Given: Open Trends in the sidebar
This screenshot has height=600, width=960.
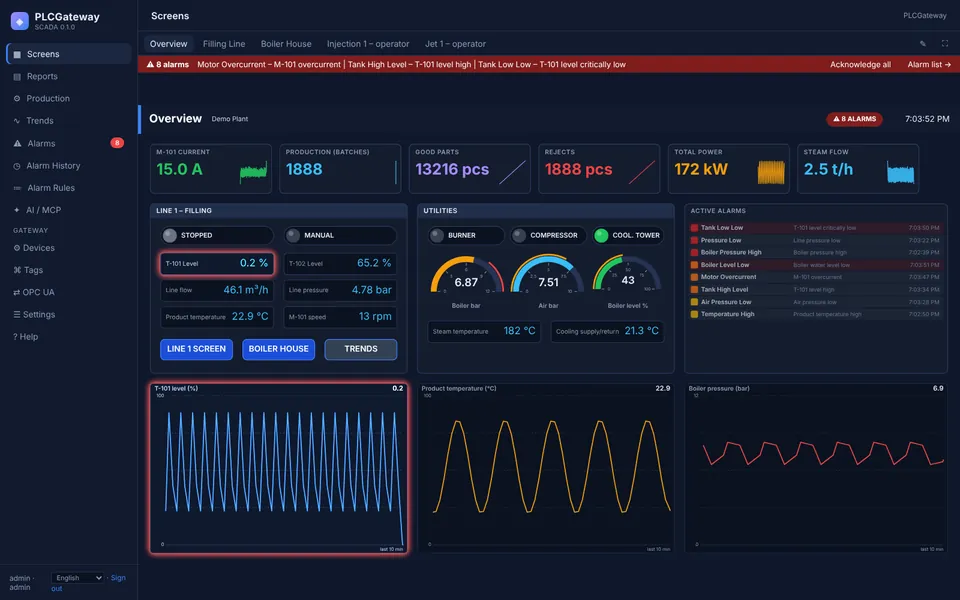Looking at the screenshot, I should pos(69,121).
